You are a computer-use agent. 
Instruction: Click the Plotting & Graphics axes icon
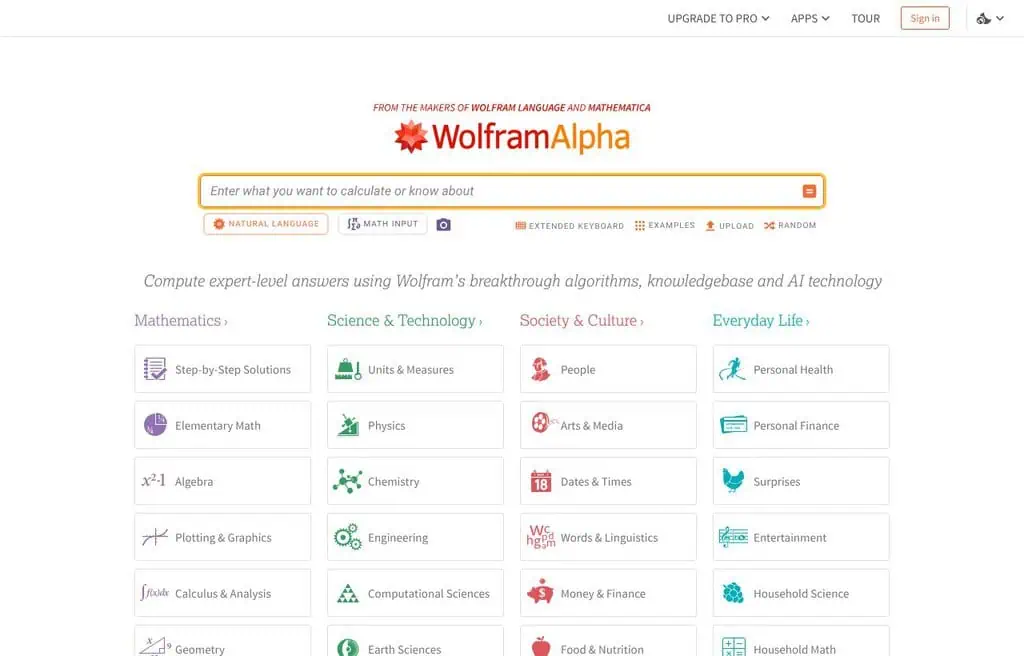155,537
